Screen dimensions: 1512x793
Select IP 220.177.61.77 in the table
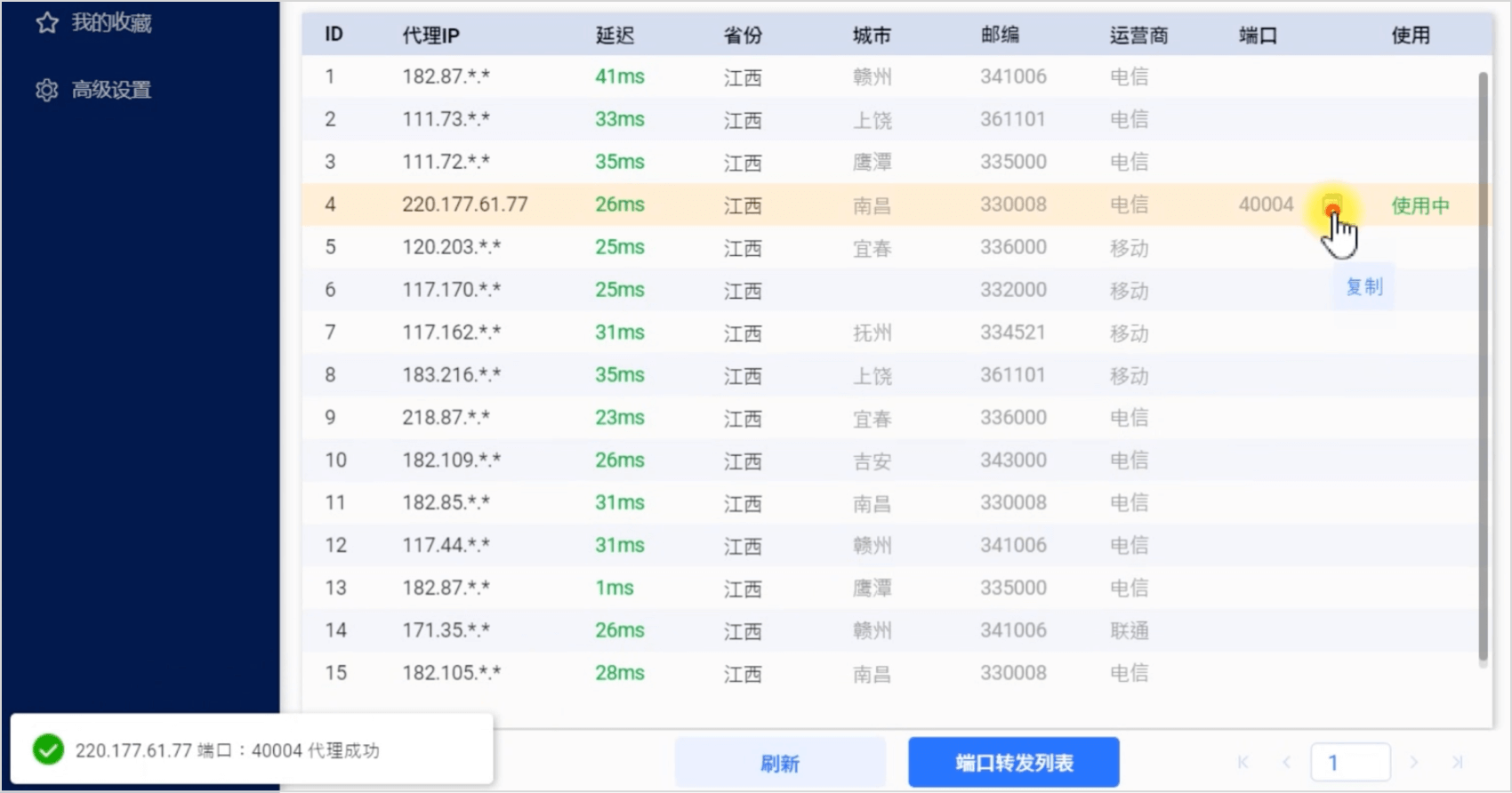(x=464, y=204)
